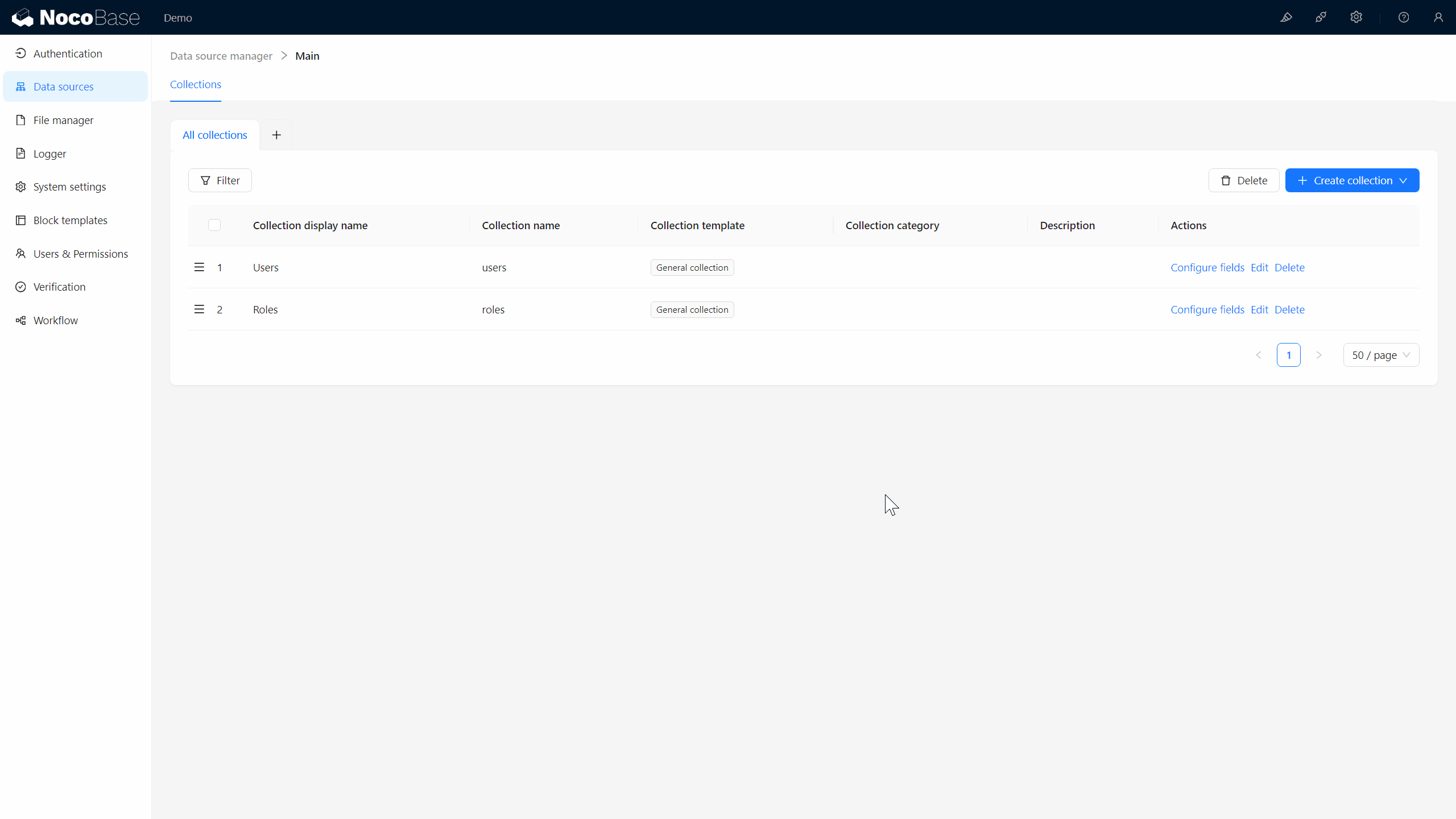Open the All collections expander tab
The image size is (1456, 819).
214,134
